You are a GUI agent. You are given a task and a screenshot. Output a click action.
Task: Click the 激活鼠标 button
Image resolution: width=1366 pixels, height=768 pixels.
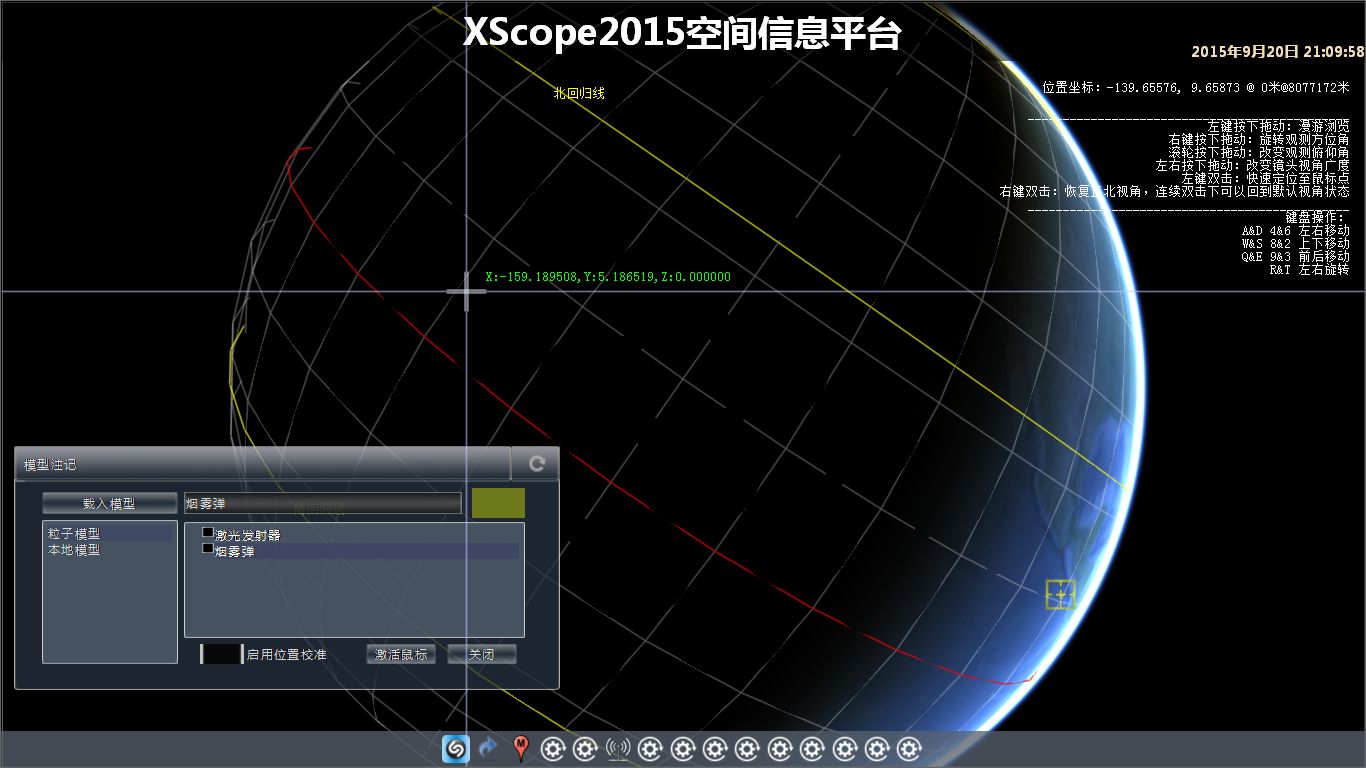pyautogui.click(x=401, y=655)
